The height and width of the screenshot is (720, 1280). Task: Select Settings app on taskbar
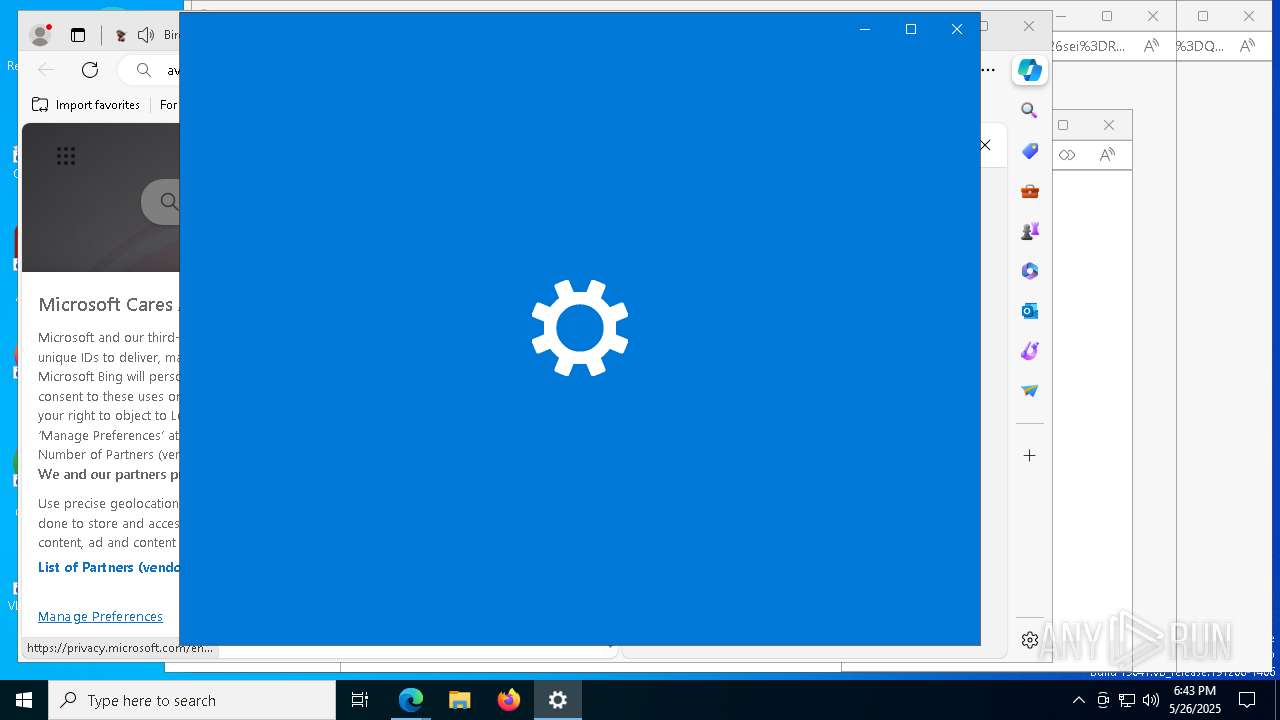coord(558,700)
